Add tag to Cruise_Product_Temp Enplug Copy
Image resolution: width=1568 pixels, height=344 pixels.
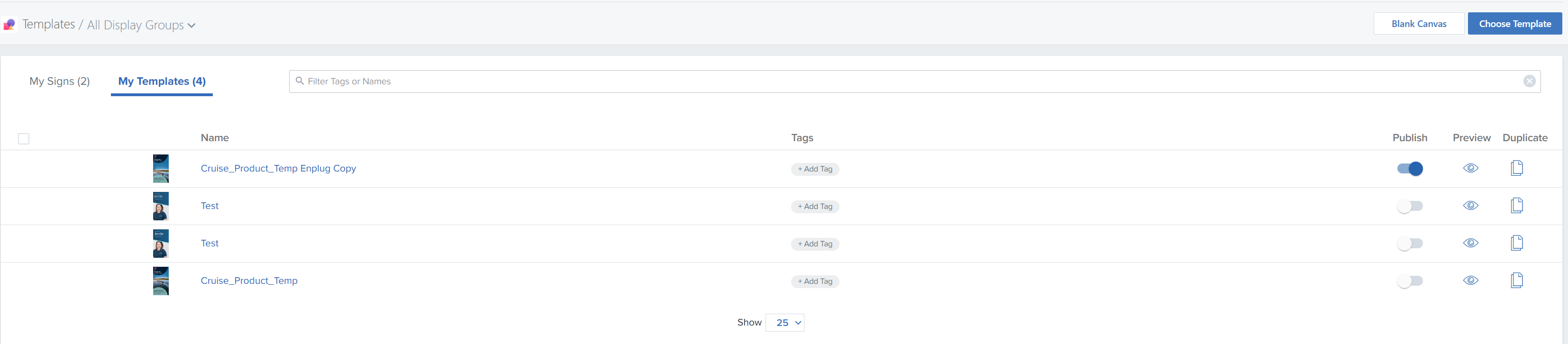[x=814, y=169]
